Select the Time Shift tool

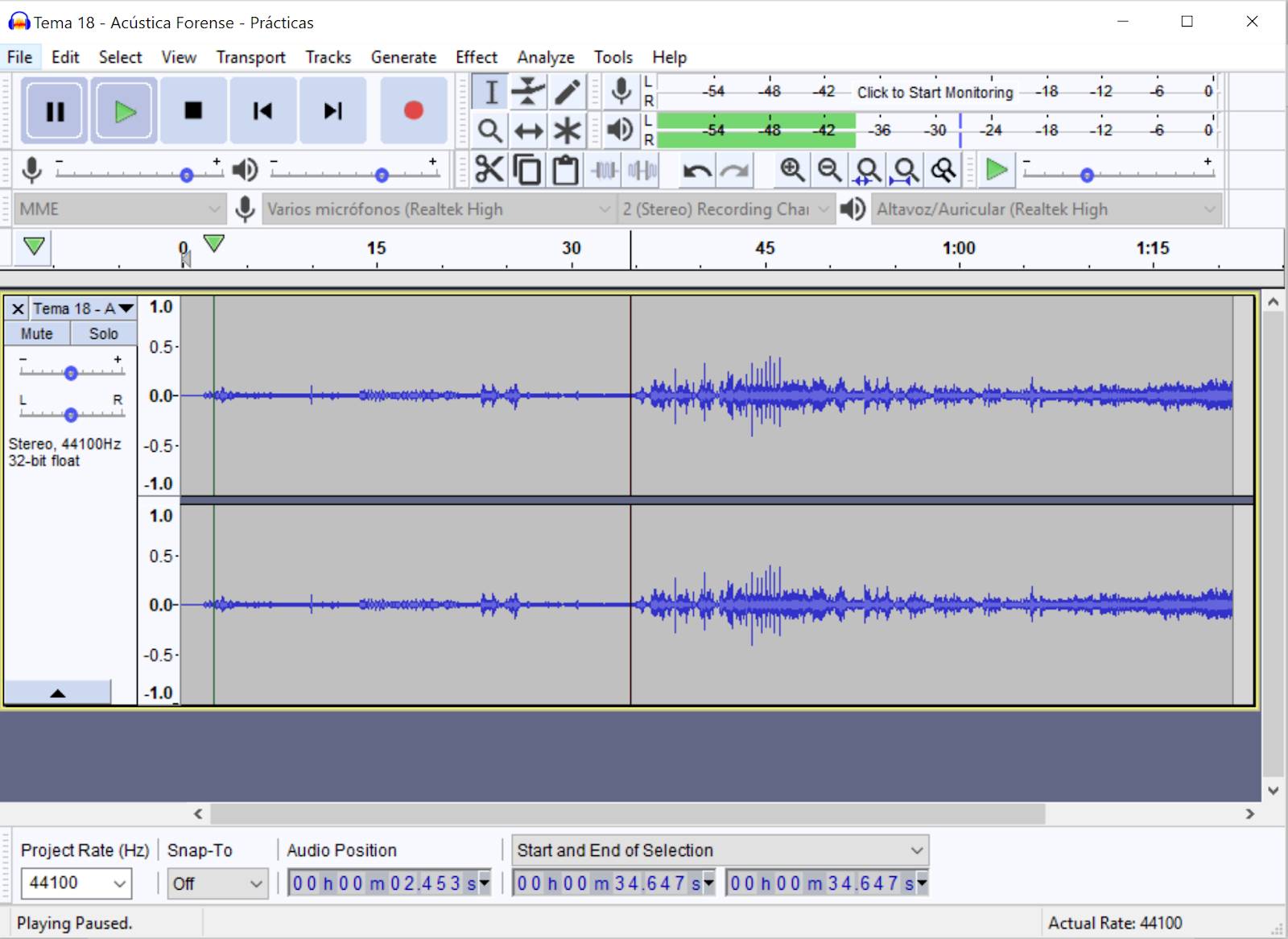(x=528, y=130)
